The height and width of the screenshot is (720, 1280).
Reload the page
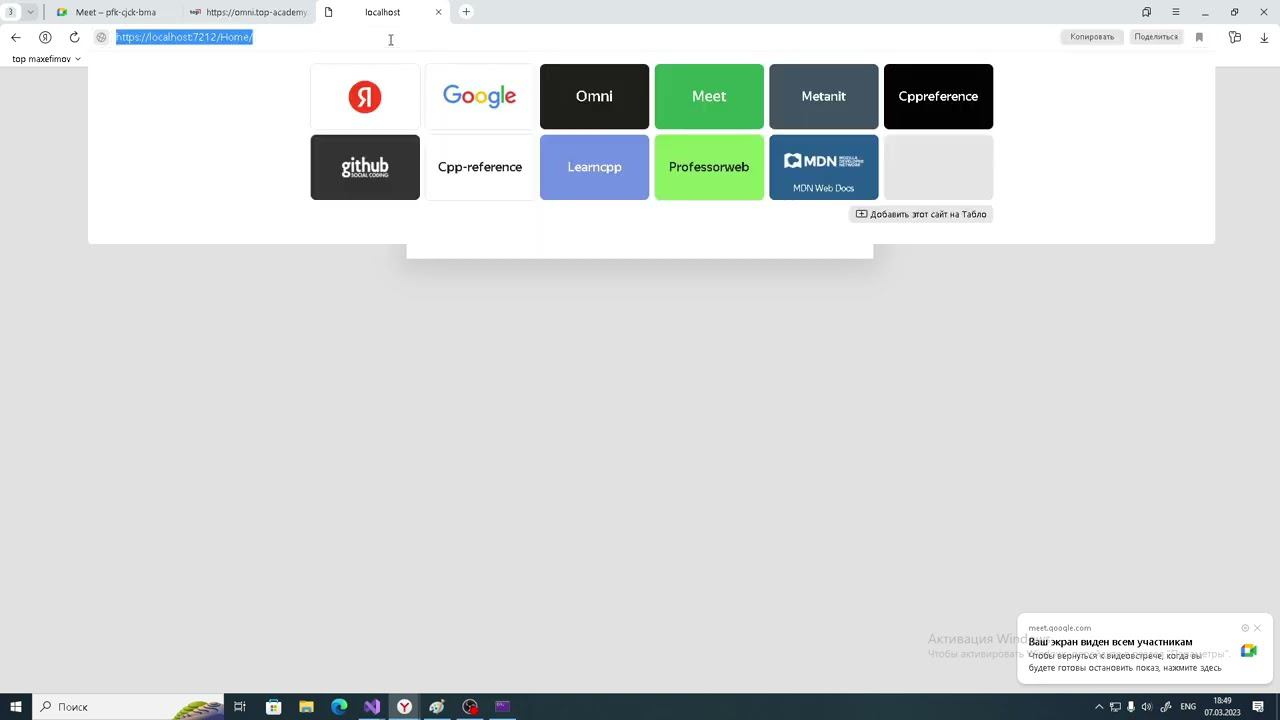click(74, 37)
